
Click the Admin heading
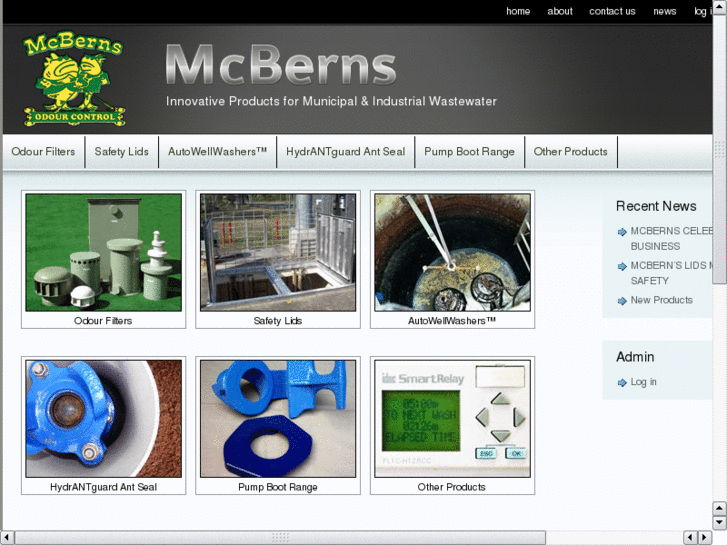(635, 357)
